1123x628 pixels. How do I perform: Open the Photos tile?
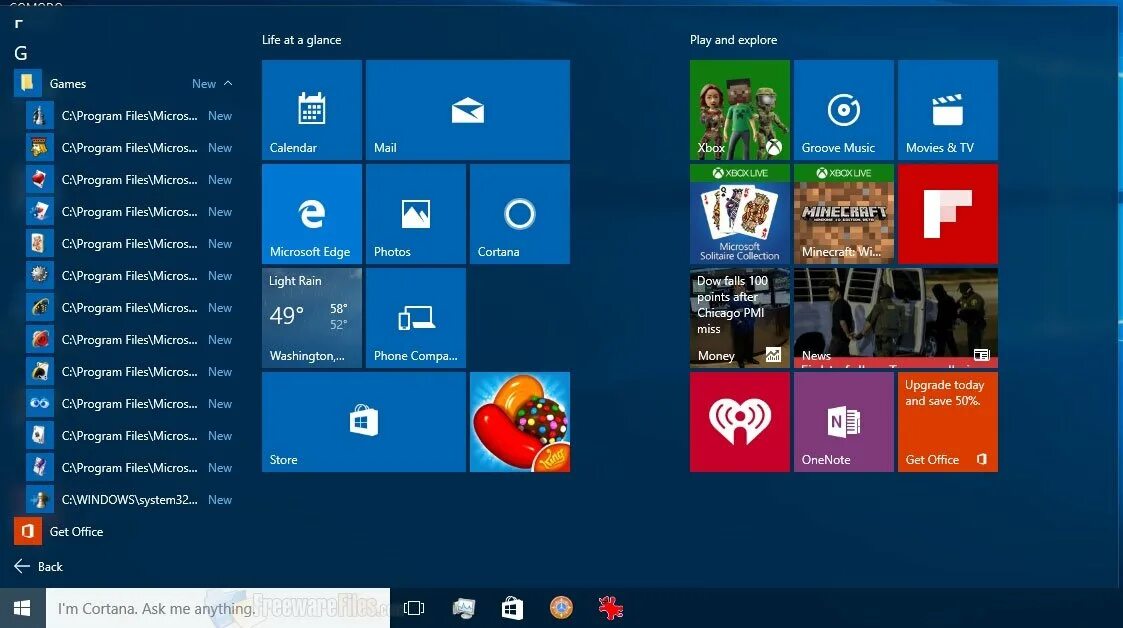coord(415,213)
